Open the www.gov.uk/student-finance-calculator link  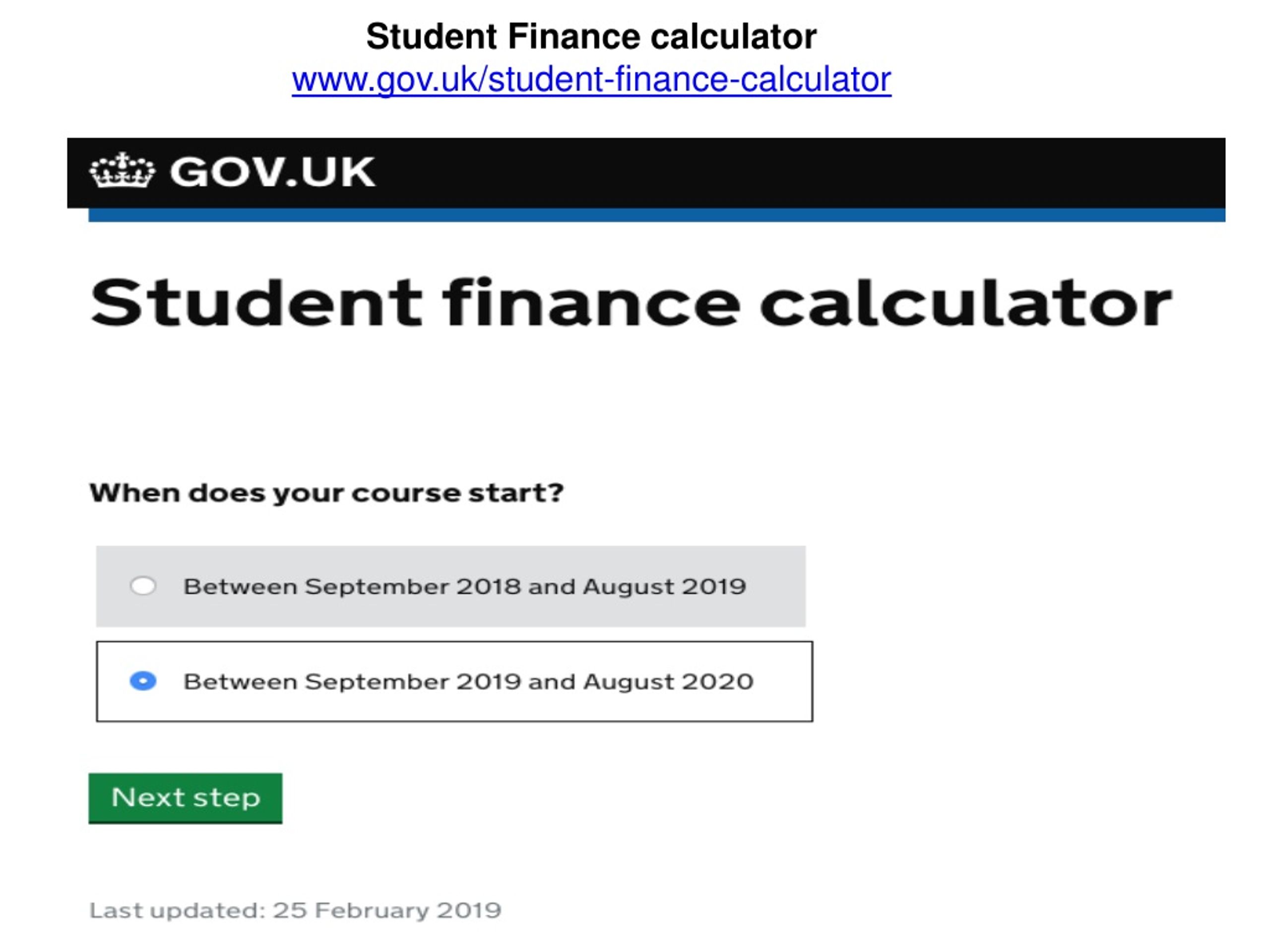coord(591,80)
